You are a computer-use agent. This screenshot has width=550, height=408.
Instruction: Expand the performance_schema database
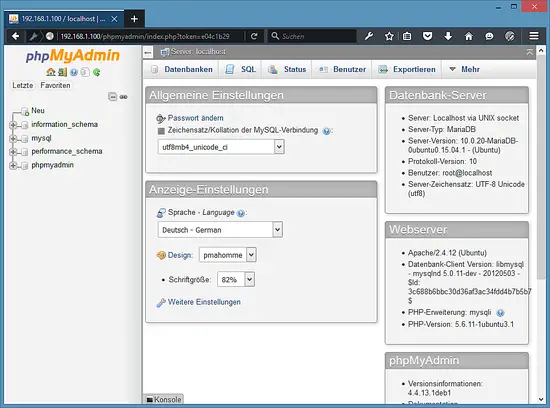coord(13,152)
